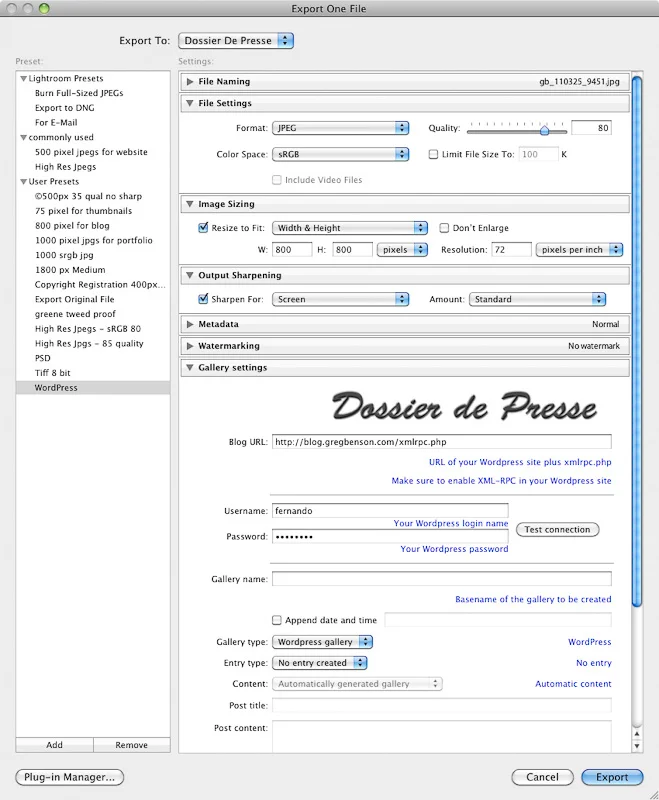Image resolution: width=659 pixels, height=800 pixels.
Task: Click the Resolution field showing 72
Action: coord(512,250)
